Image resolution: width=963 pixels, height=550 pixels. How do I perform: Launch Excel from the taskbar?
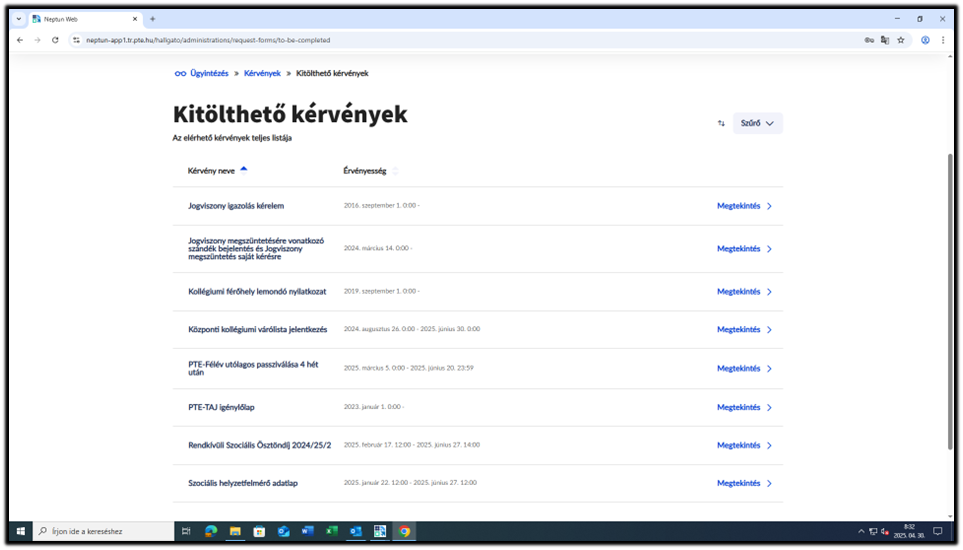click(331, 531)
